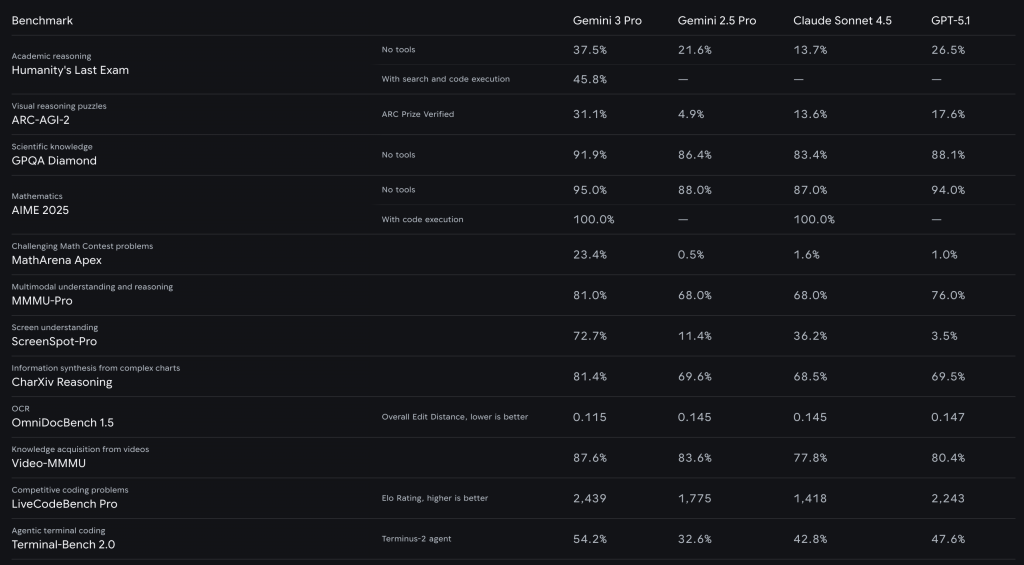The width and height of the screenshot is (1024, 565).
Task: Click the GPQA Diamond benchmark name
Action: pyautogui.click(x=54, y=161)
